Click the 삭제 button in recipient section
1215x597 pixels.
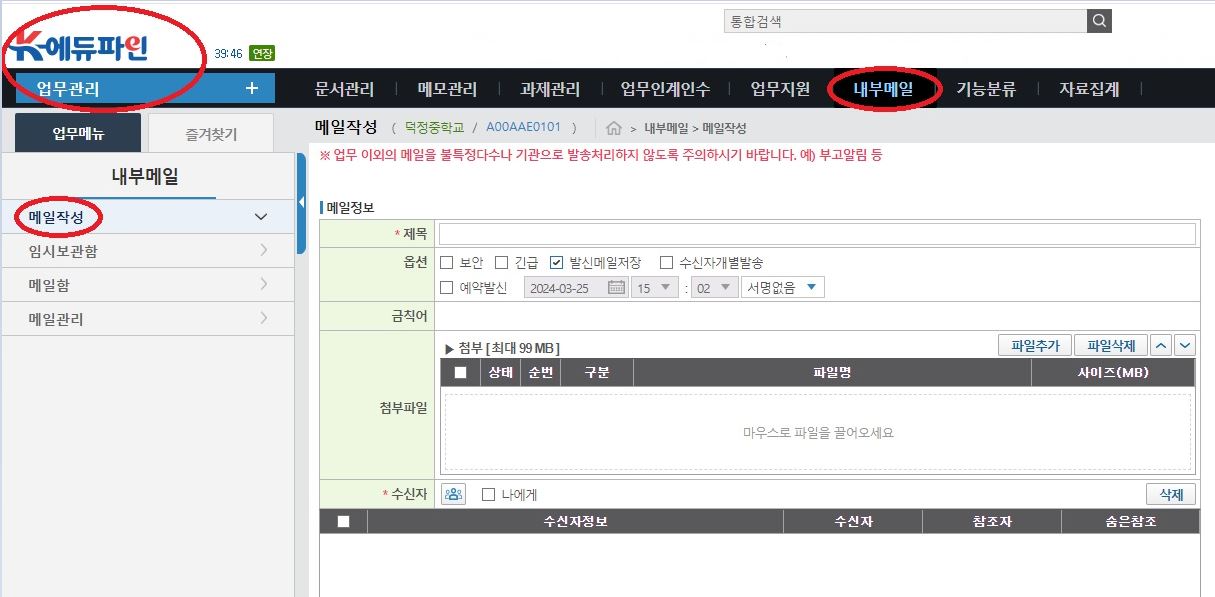[1170, 493]
